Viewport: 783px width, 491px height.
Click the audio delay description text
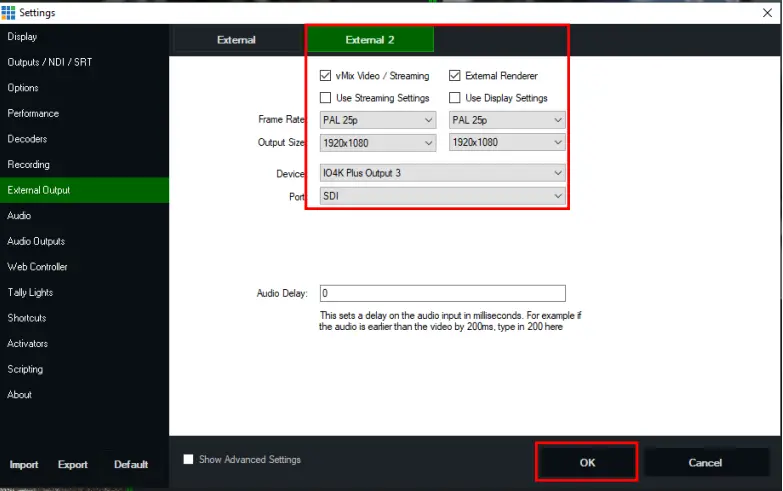450,321
